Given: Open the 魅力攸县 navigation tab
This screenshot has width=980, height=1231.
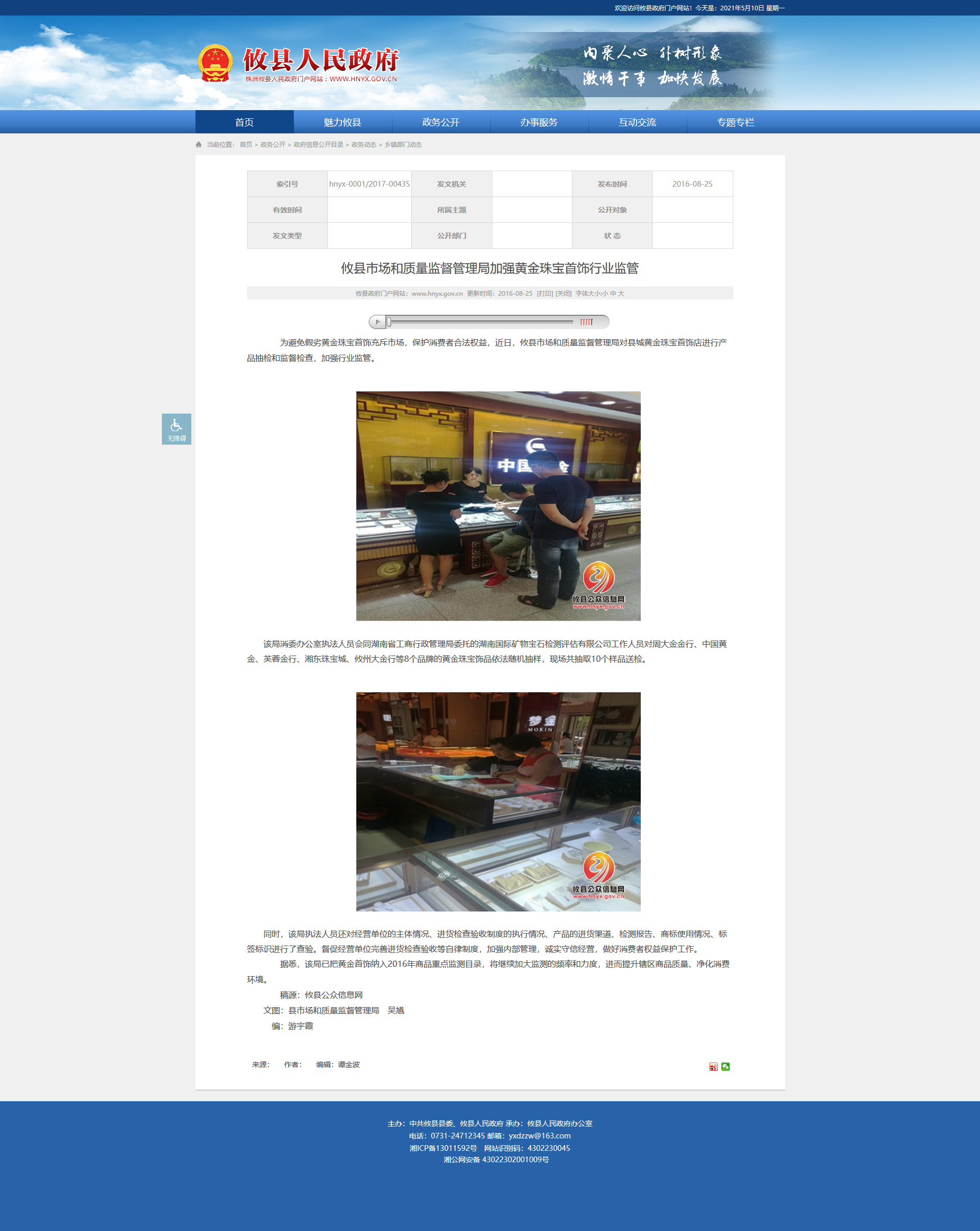Looking at the screenshot, I should [343, 122].
